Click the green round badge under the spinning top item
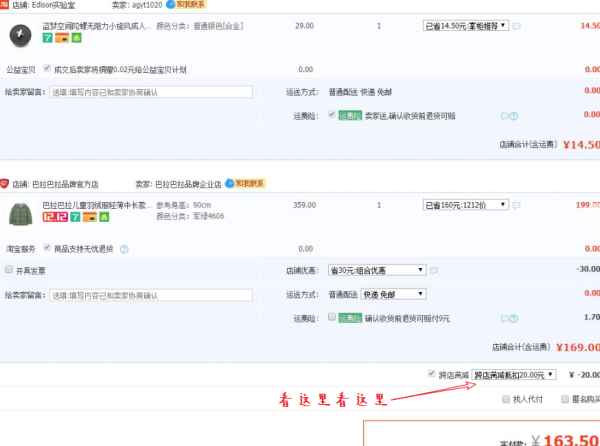Screen dimensions: 600x446 77,37
